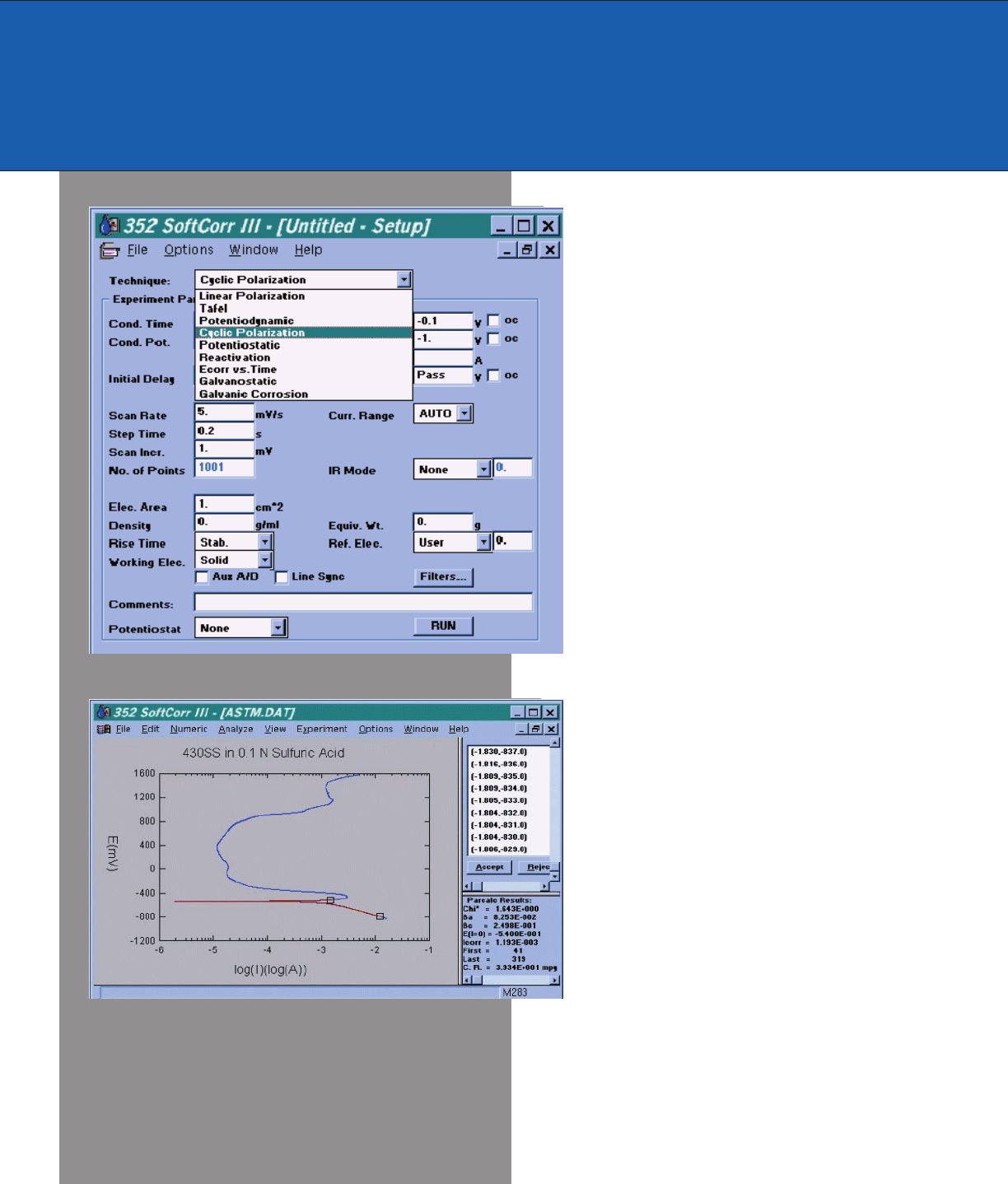Click the RUN button
Image resolution: width=1008 pixels, height=1184 pixels.
pos(443,626)
